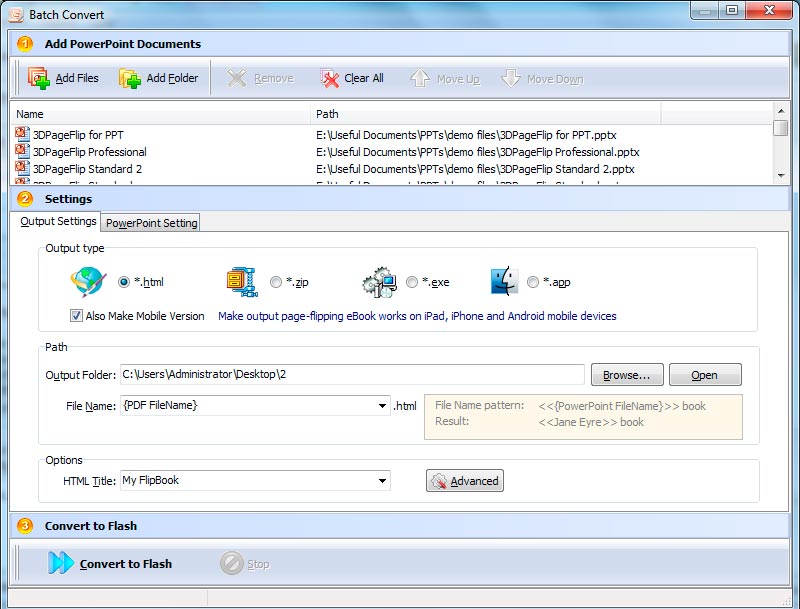This screenshot has width=800, height=609.
Task: Toggle Also Make Mobile Version checkbox
Action: [x=76, y=316]
